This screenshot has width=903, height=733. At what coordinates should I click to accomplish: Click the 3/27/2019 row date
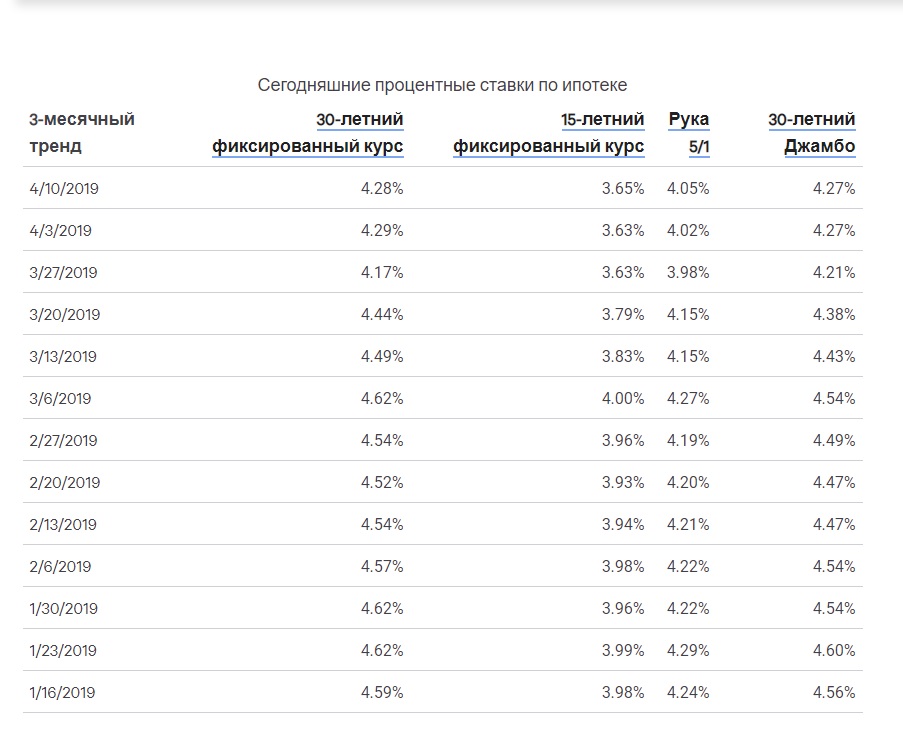[x=65, y=272]
